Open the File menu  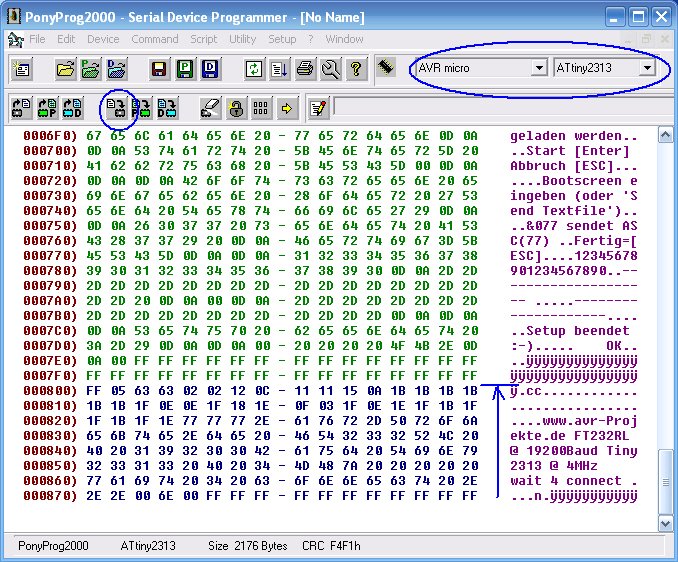click(37, 39)
